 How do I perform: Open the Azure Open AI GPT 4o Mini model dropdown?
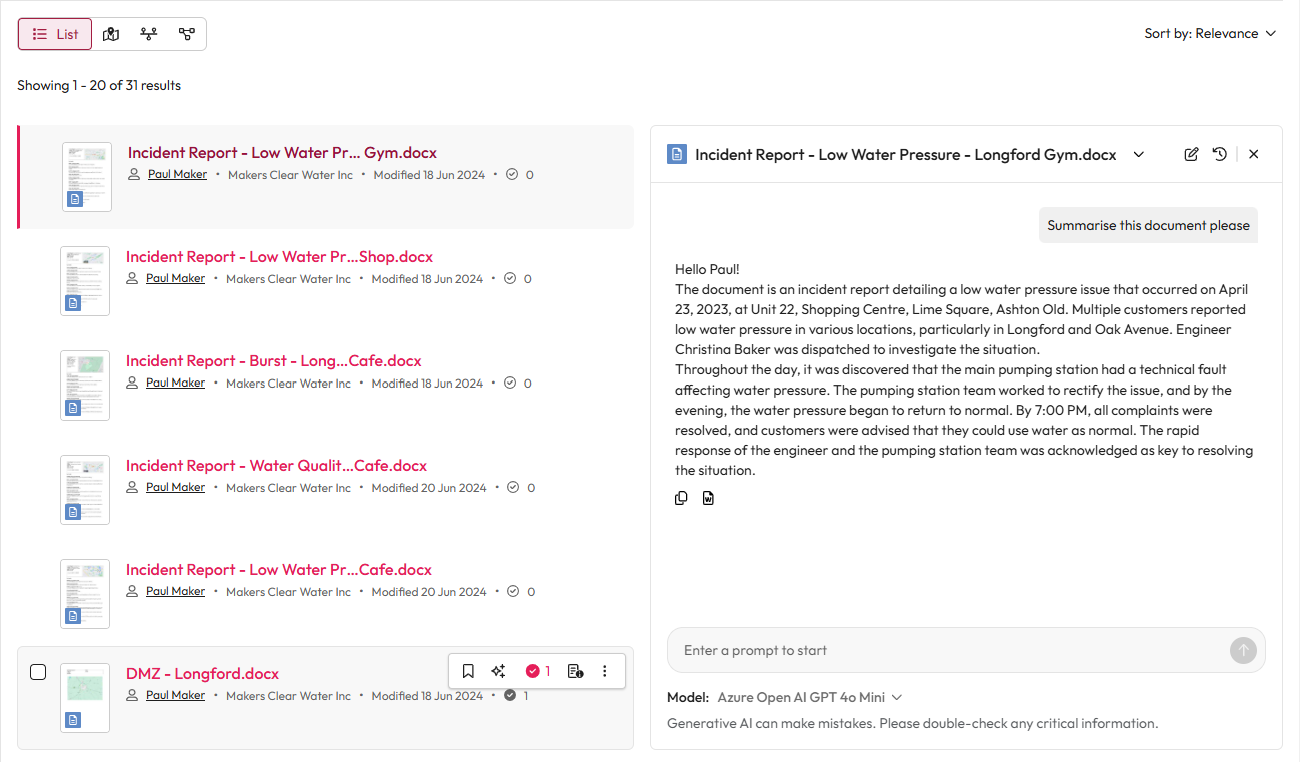809,697
